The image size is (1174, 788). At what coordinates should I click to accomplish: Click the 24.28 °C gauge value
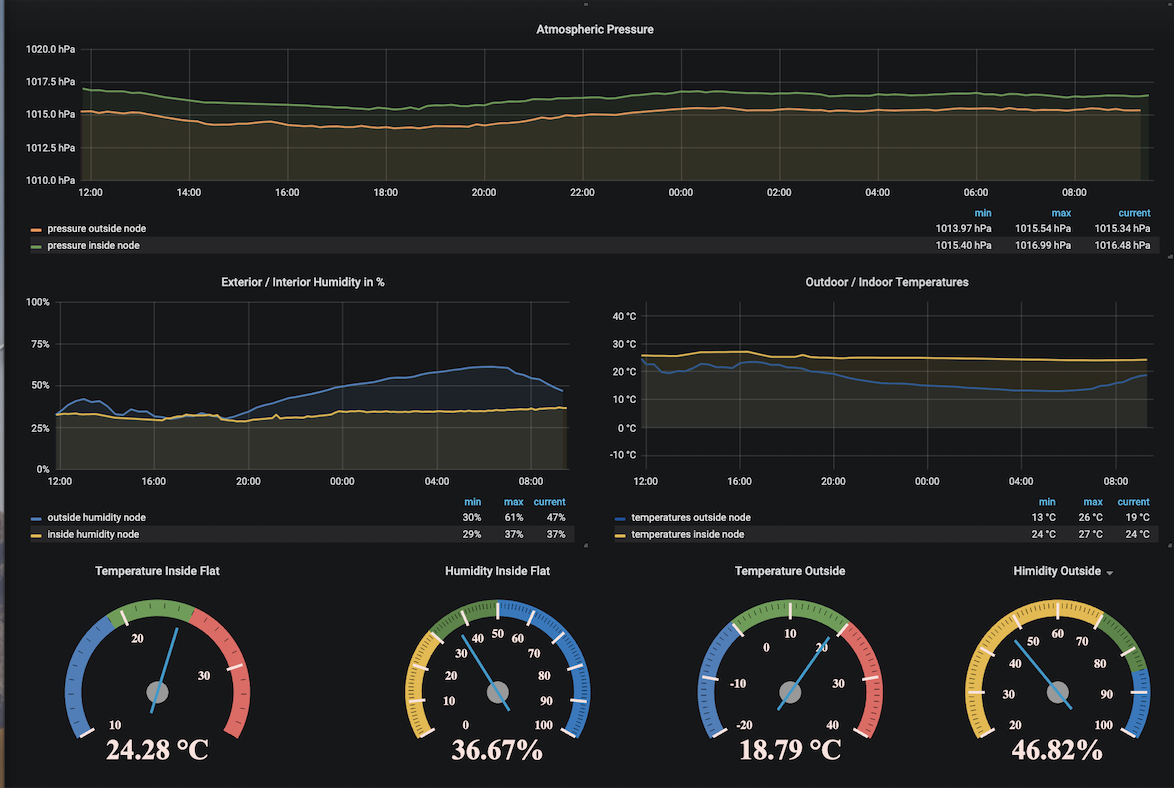coord(157,750)
